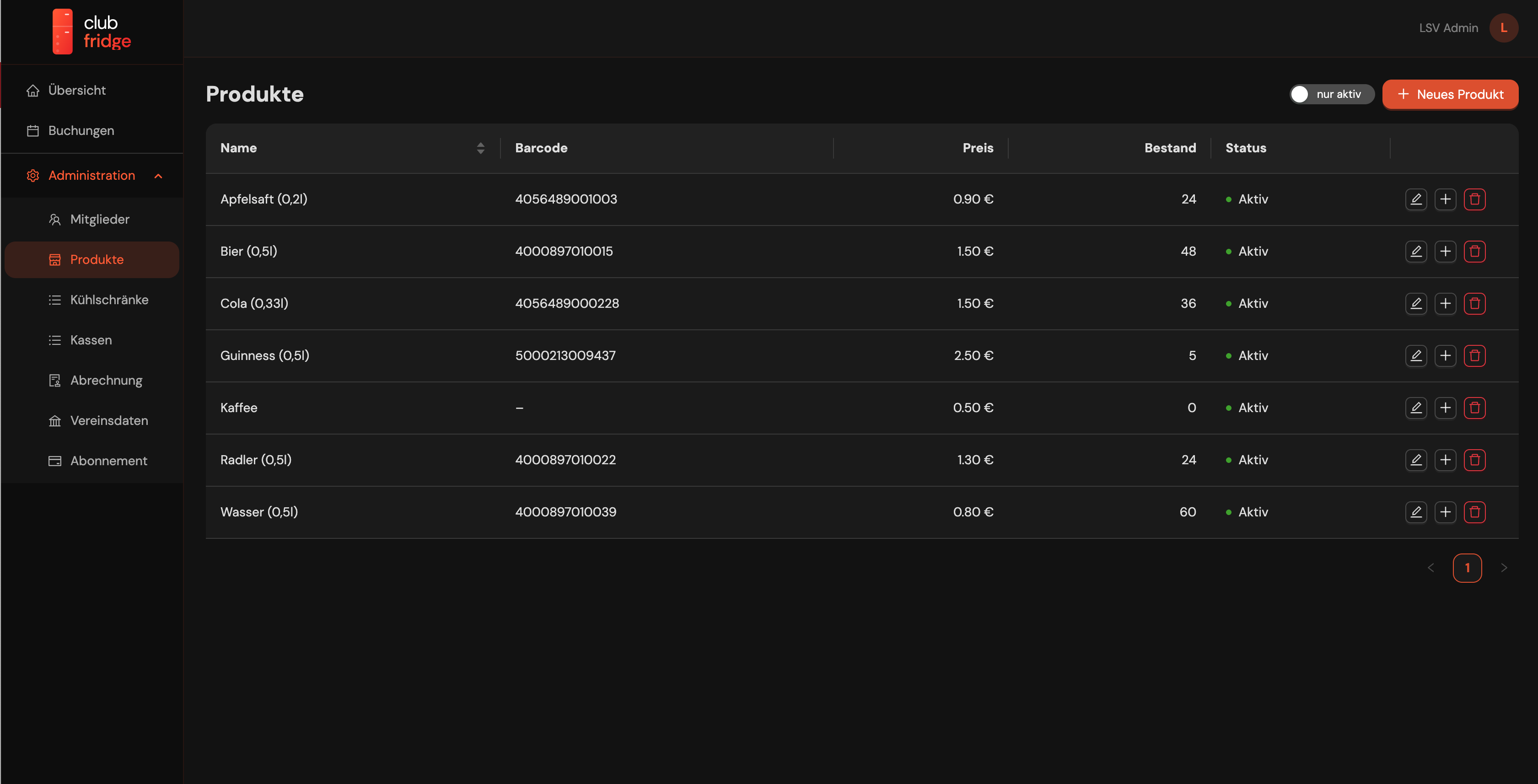Click the club fridge logo

(91, 32)
